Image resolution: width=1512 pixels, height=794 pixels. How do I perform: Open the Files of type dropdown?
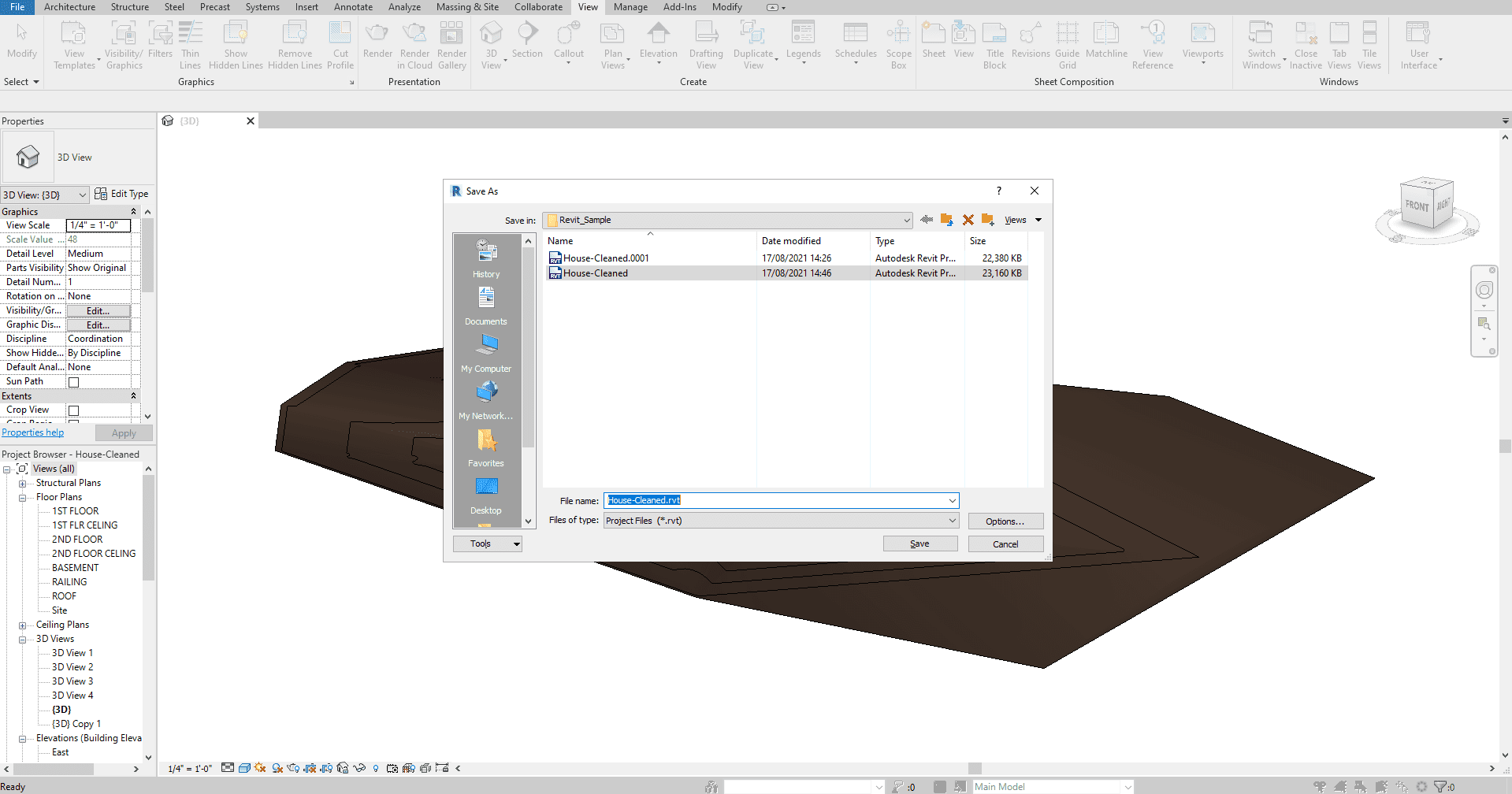tap(952, 521)
